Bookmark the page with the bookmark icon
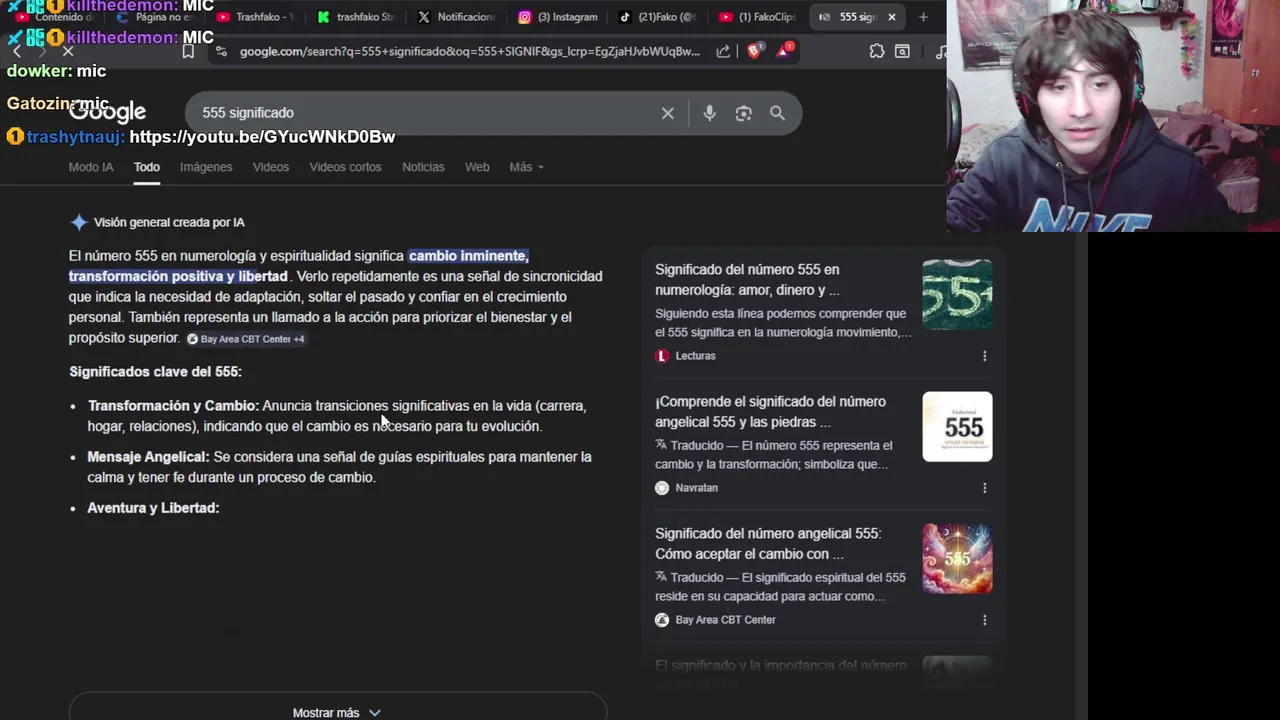The image size is (1280, 720). click(x=188, y=51)
